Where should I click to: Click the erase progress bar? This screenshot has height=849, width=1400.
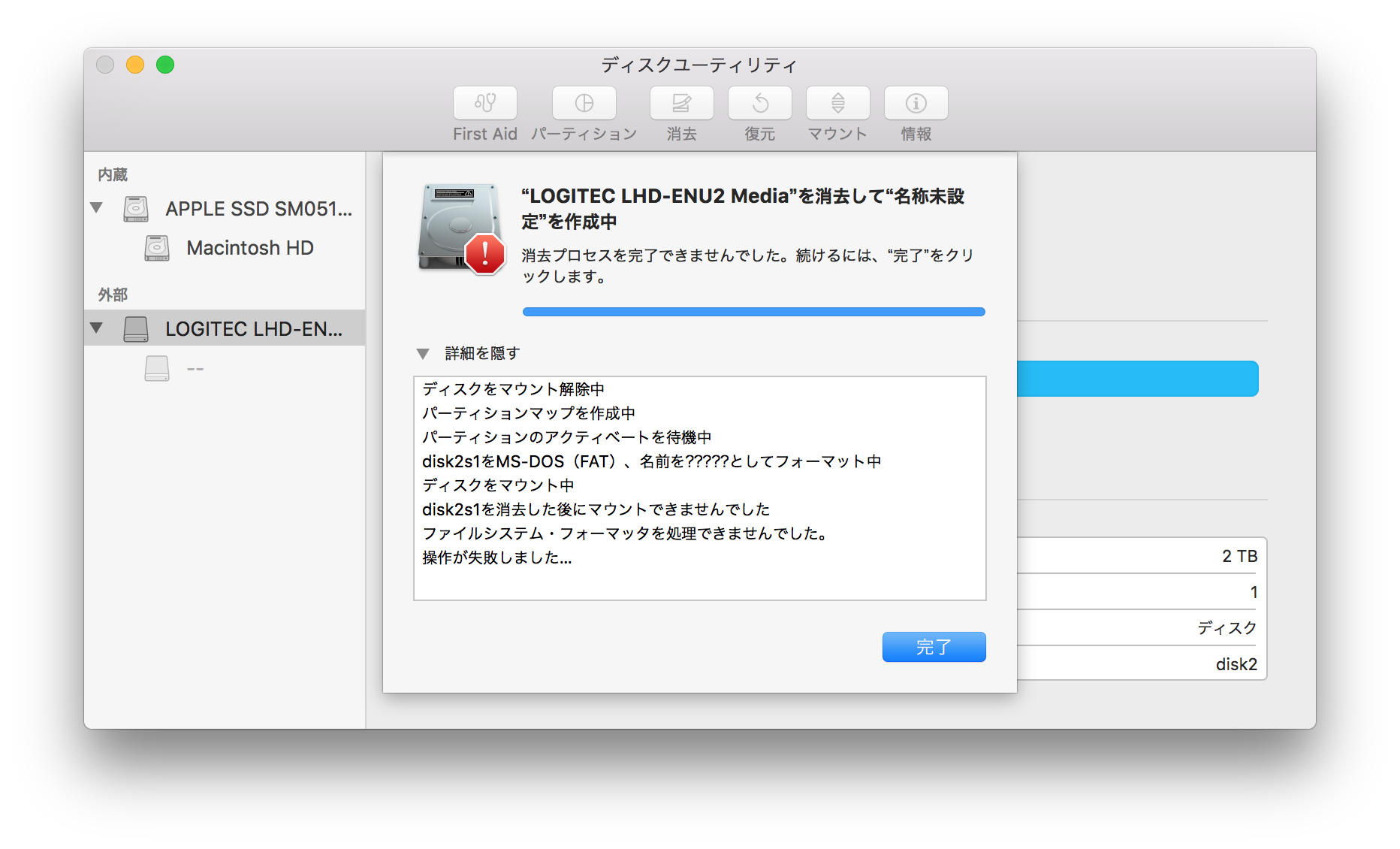tap(754, 312)
